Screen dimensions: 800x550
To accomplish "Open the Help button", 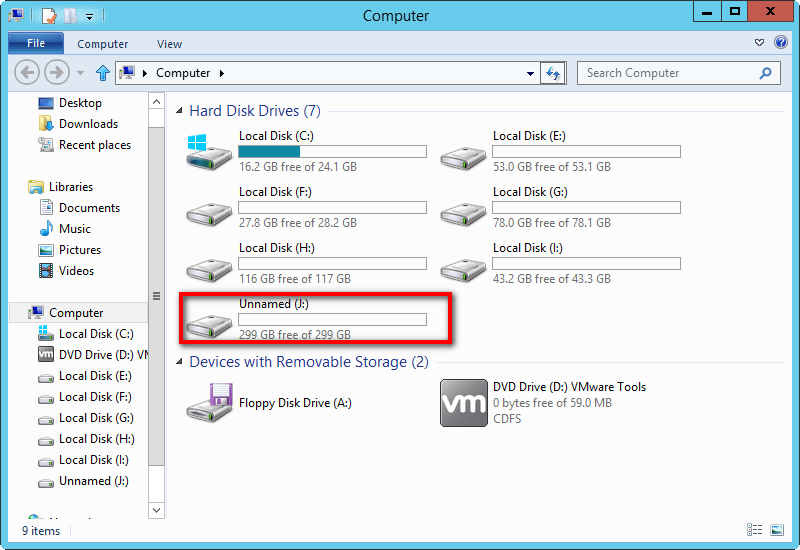I will tap(781, 42).
